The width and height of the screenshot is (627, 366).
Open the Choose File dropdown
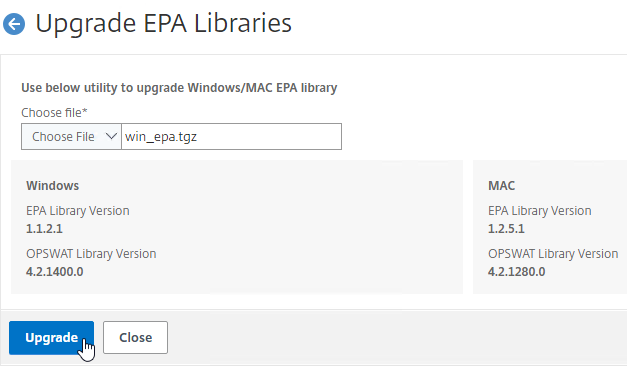[x=71, y=137]
